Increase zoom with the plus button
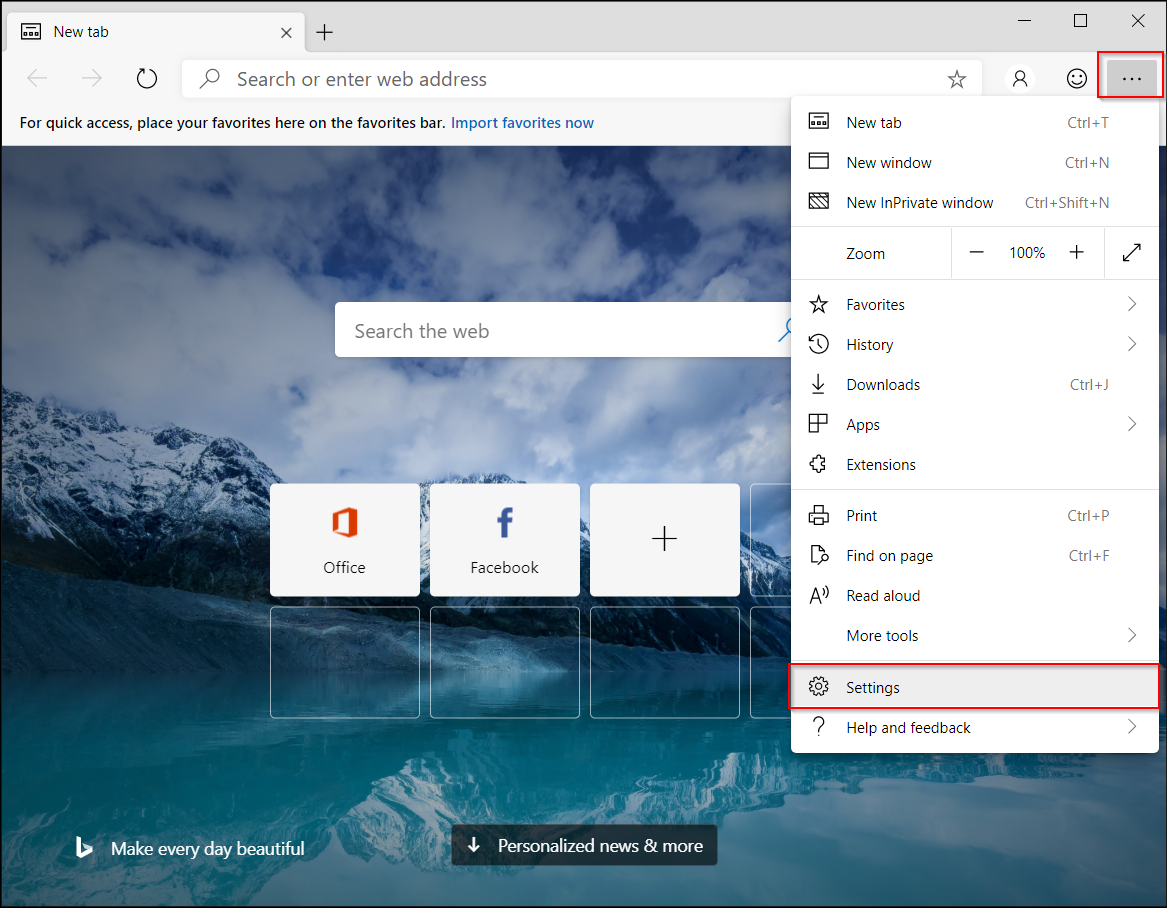The width and height of the screenshot is (1167, 908). click(1077, 253)
